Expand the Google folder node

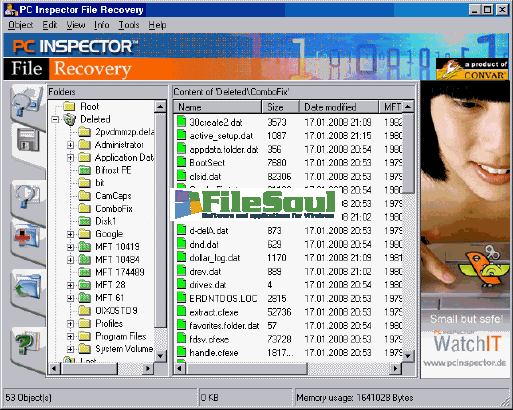(x=70, y=234)
